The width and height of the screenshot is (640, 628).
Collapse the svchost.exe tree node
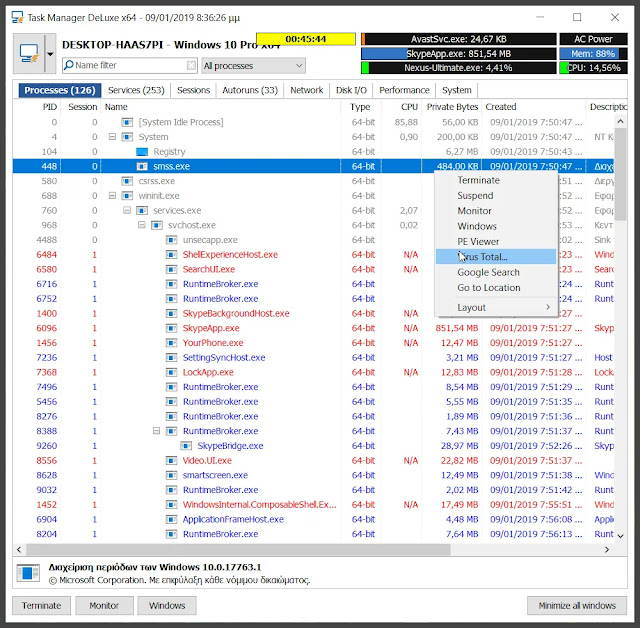coord(142,225)
